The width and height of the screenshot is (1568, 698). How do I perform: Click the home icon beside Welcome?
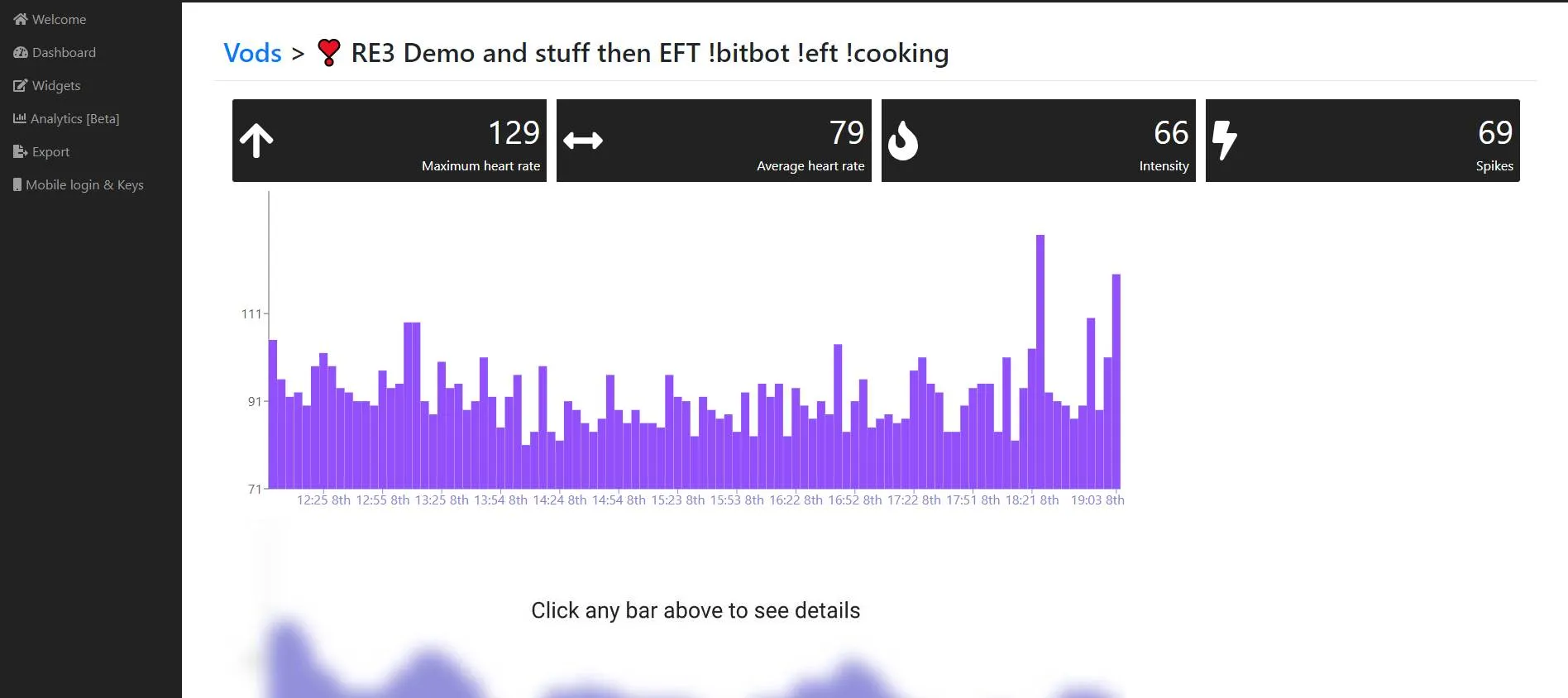[21, 19]
